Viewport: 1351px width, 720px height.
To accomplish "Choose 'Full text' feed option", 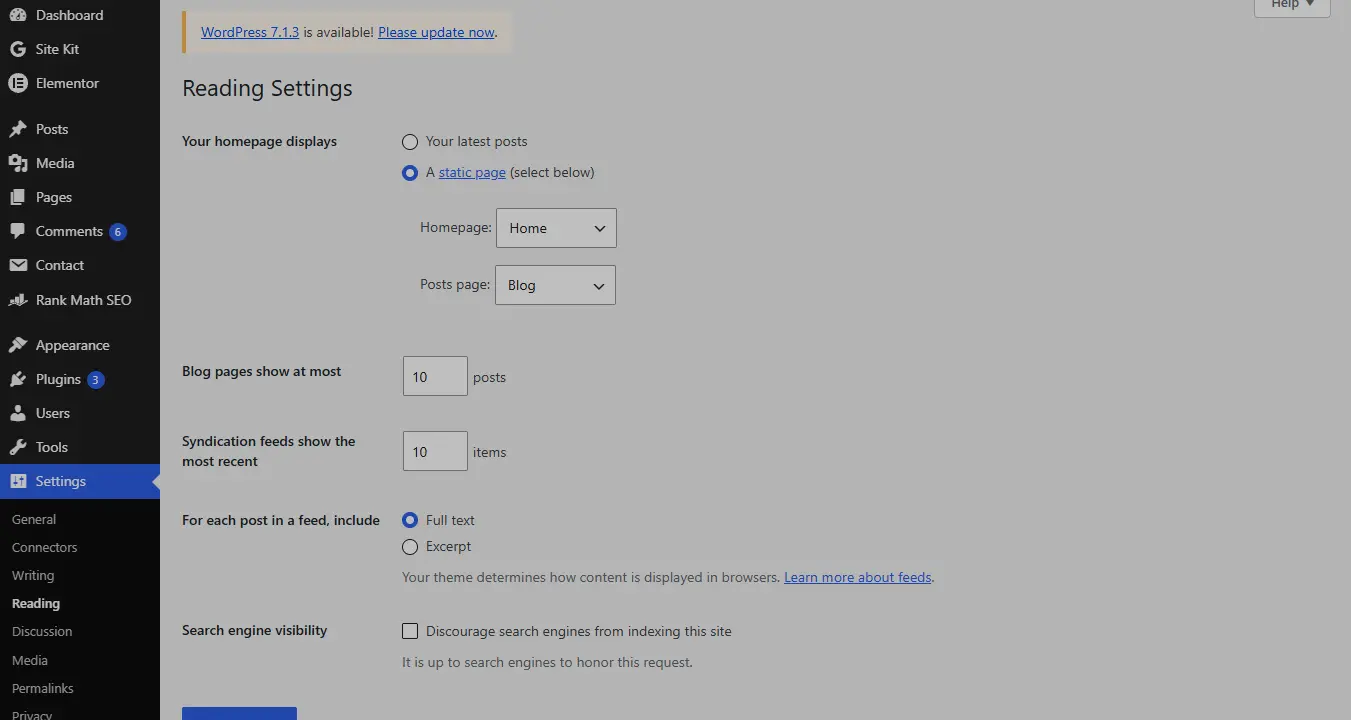I will tap(410, 520).
